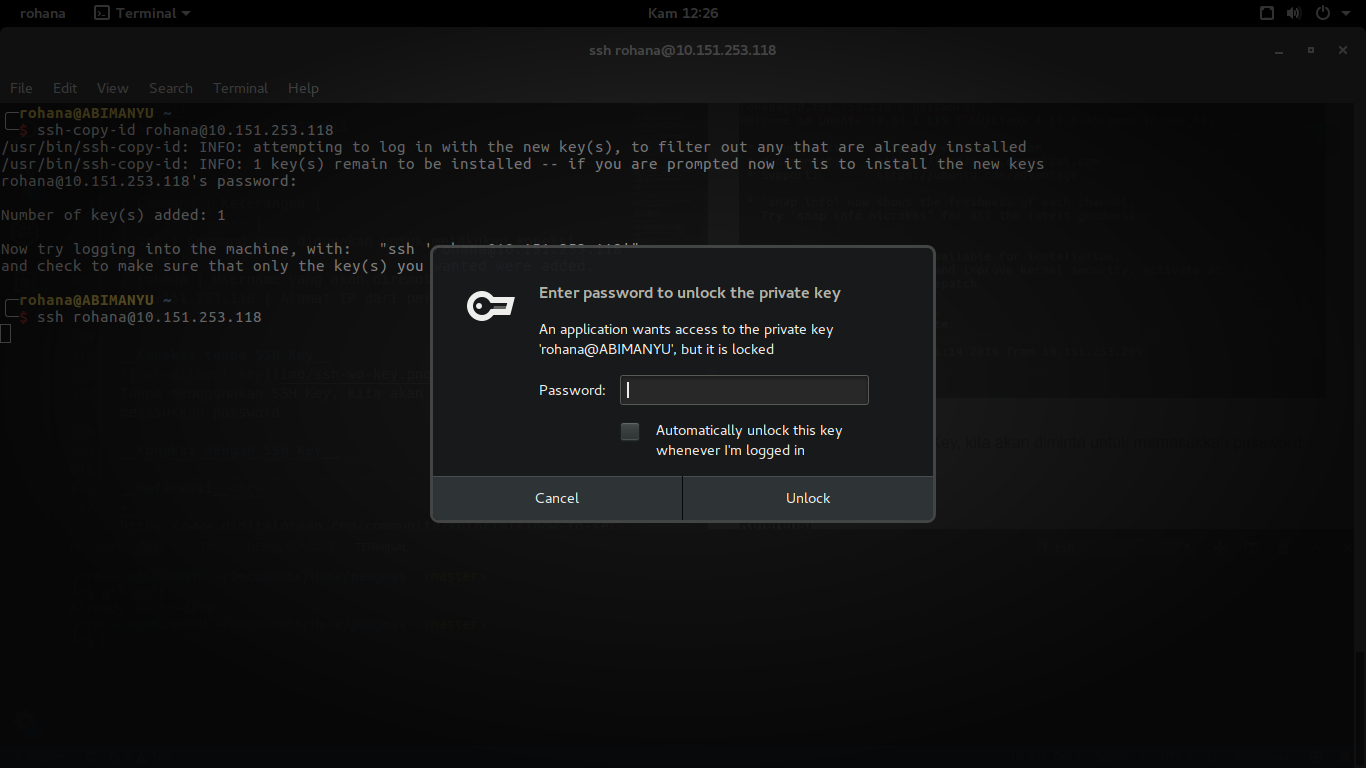This screenshot has width=1366, height=768.
Task: Open the Terminal app menu dropdown in top bar
Action: point(142,13)
